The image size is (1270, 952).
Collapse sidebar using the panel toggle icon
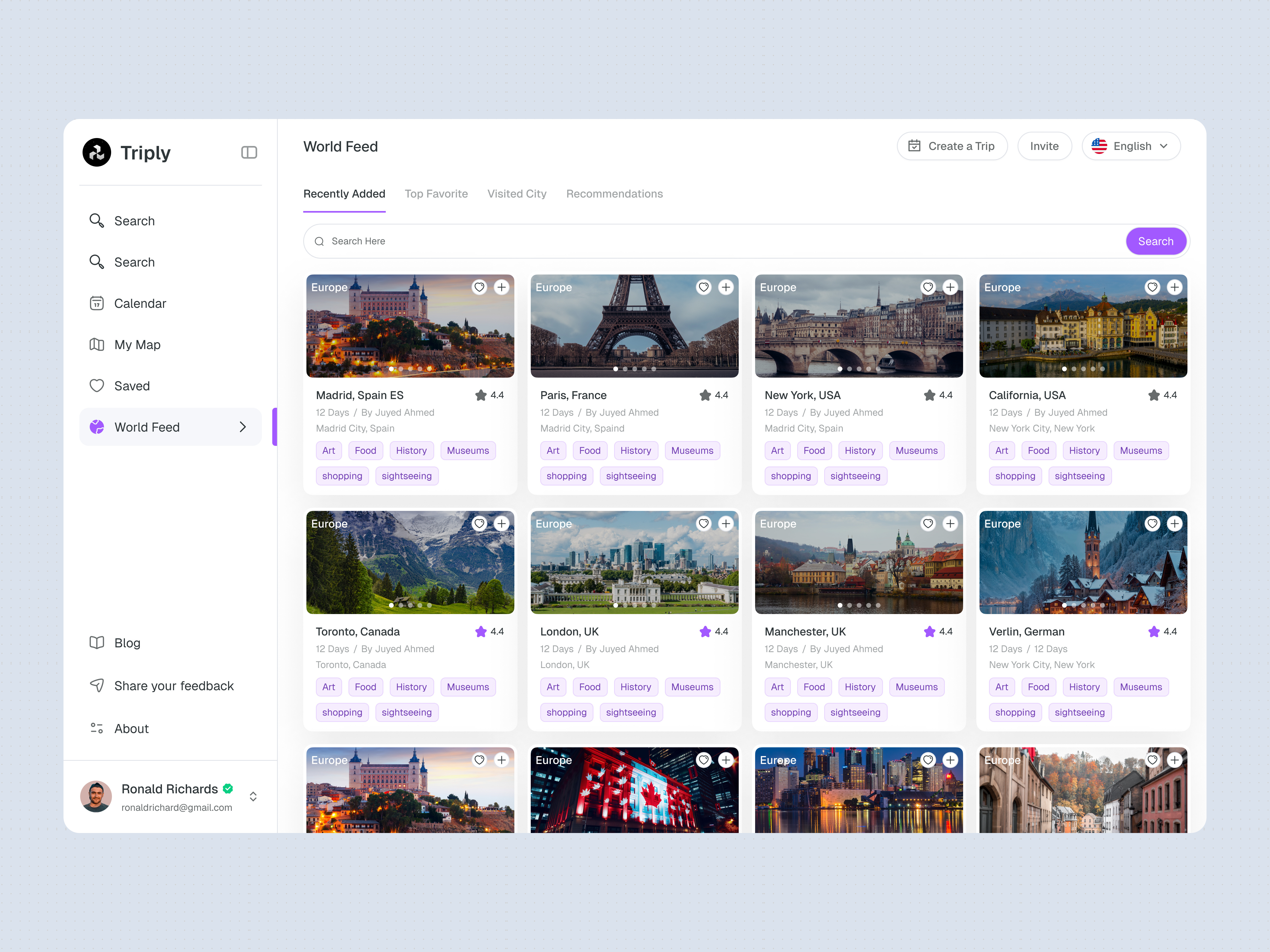tap(249, 152)
